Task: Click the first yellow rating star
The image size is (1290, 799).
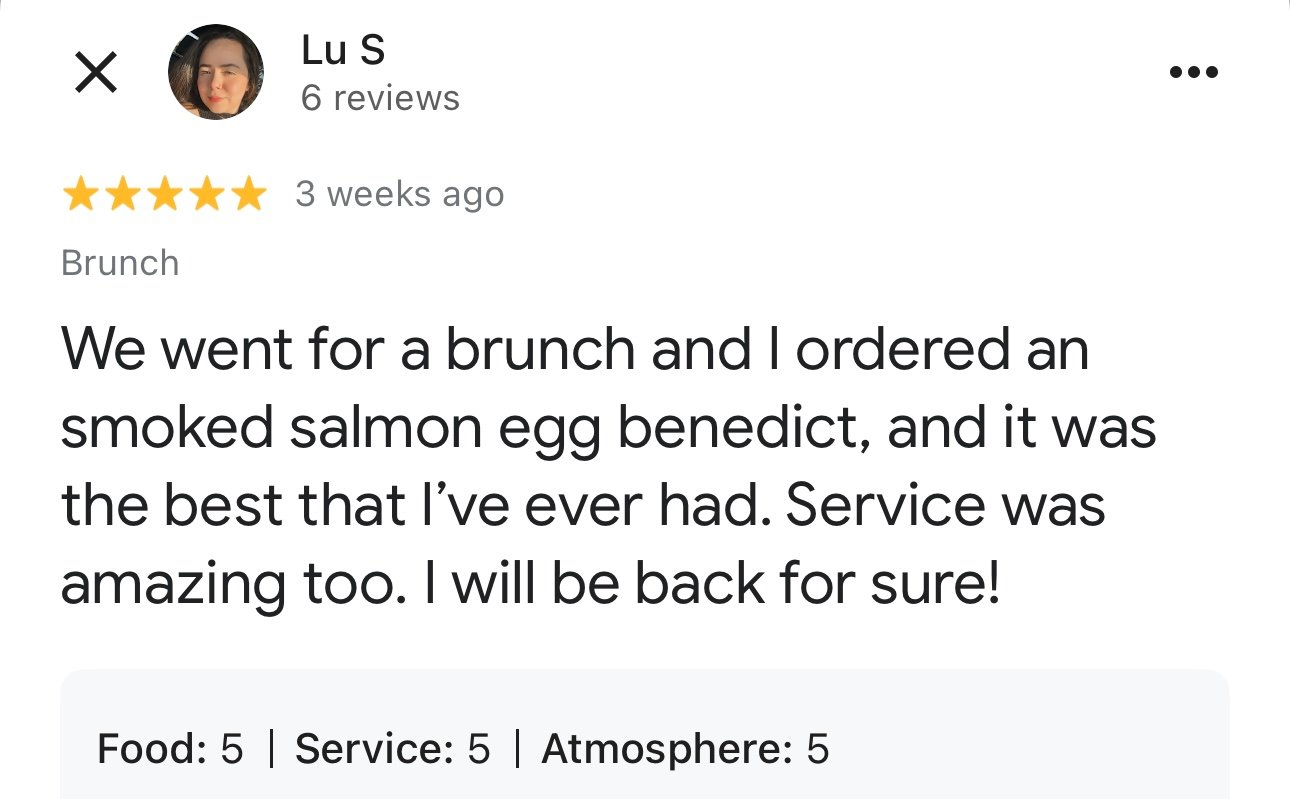Action: (79, 195)
